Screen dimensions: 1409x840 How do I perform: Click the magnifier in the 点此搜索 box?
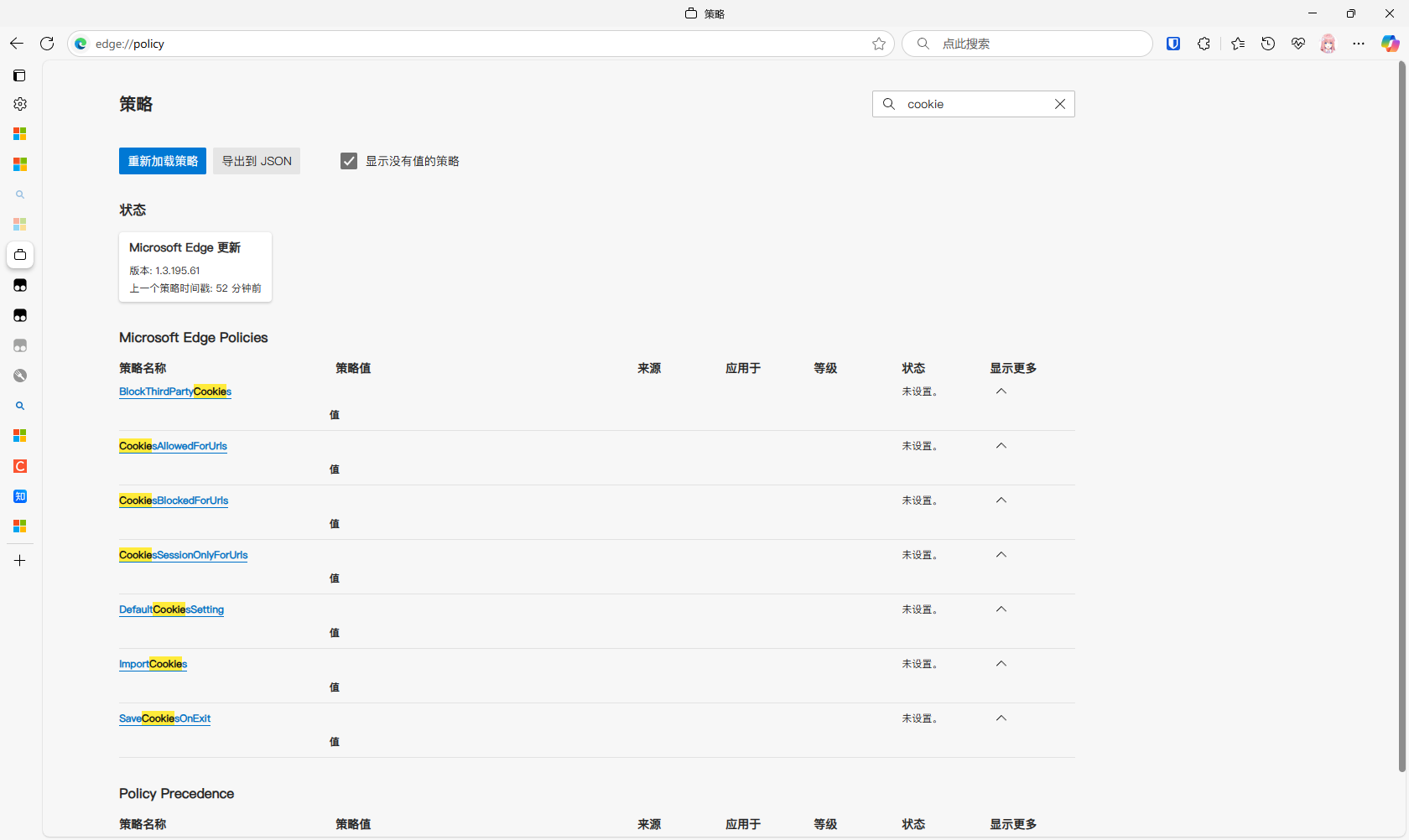pos(923,44)
